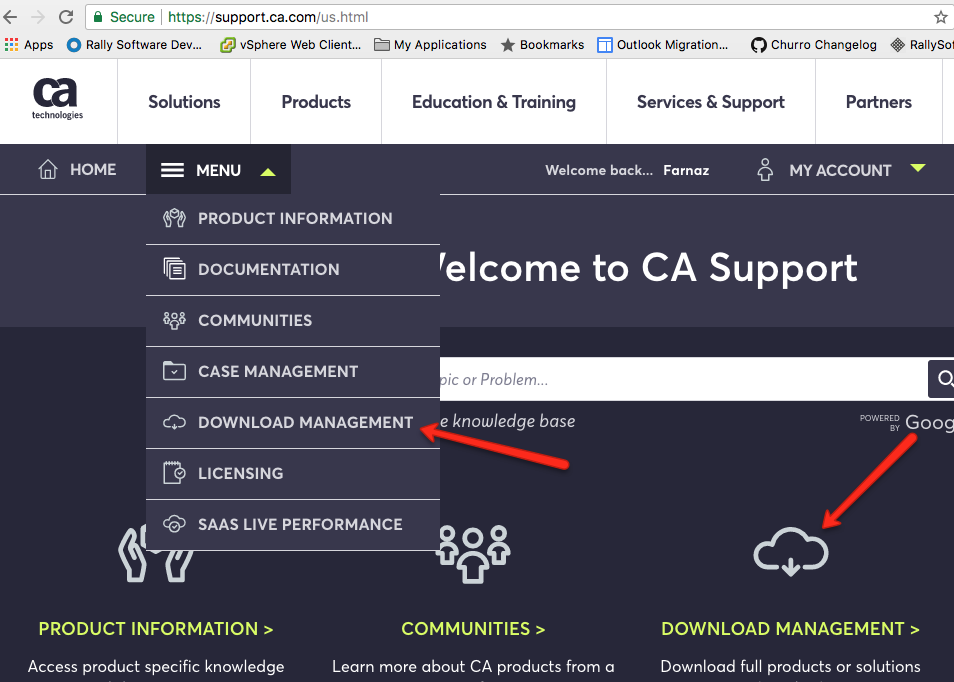Collapse the MENU dropdown arrow
The image size is (954, 682).
tap(268, 172)
